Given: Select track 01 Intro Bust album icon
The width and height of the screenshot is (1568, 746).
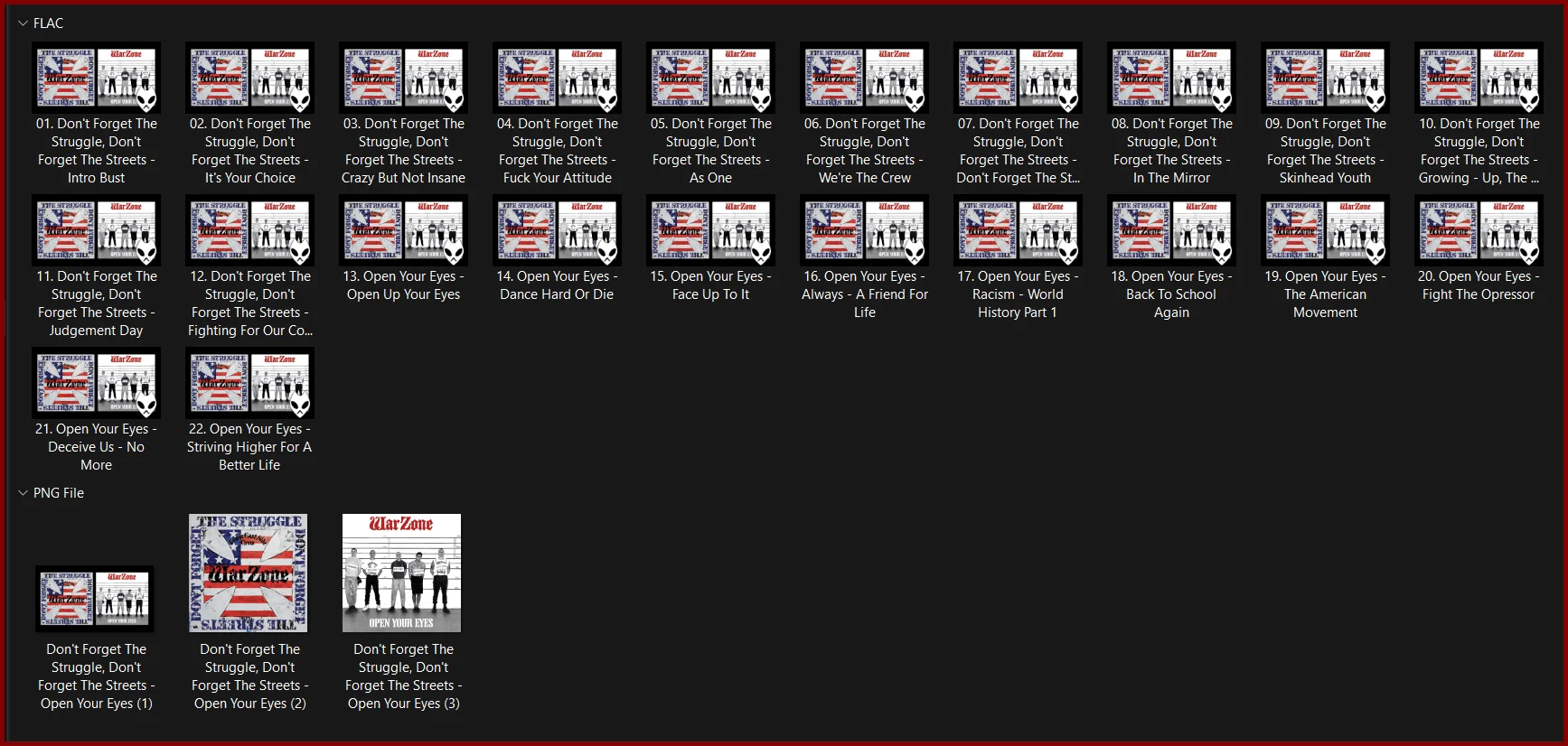Looking at the screenshot, I should 97,78.
